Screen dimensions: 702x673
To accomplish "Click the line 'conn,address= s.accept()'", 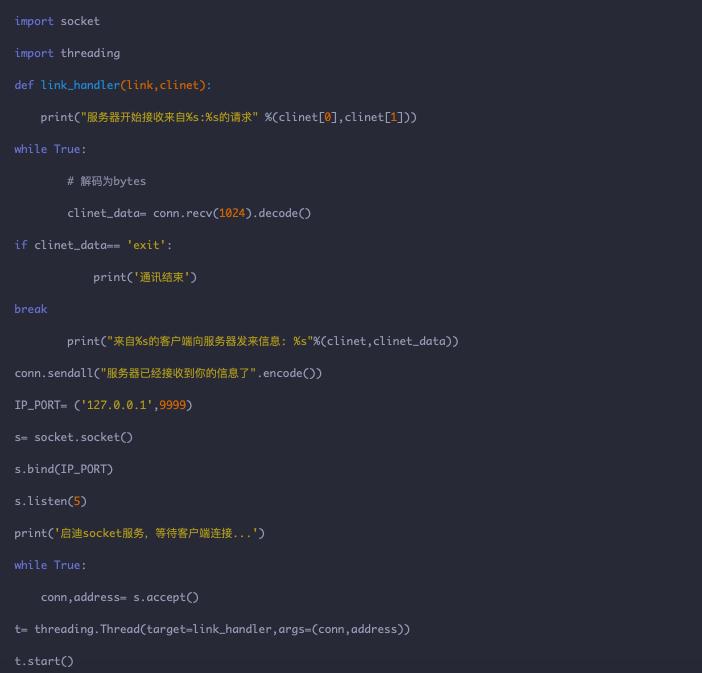I will [120, 597].
